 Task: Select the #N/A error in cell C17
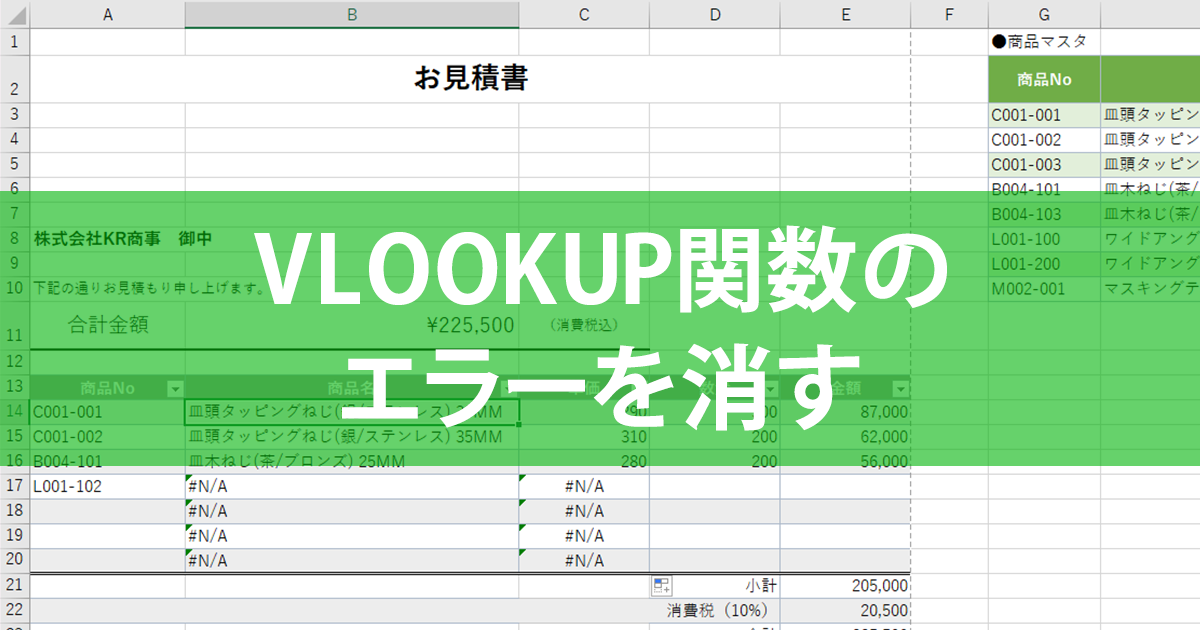(584, 486)
